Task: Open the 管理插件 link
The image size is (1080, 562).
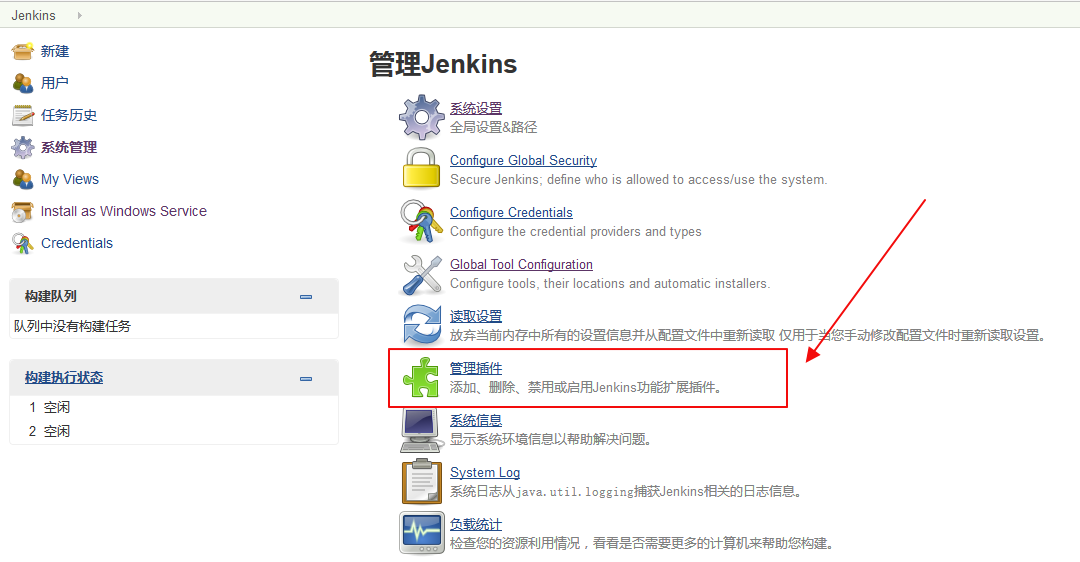Action: click(x=476, y=368)
